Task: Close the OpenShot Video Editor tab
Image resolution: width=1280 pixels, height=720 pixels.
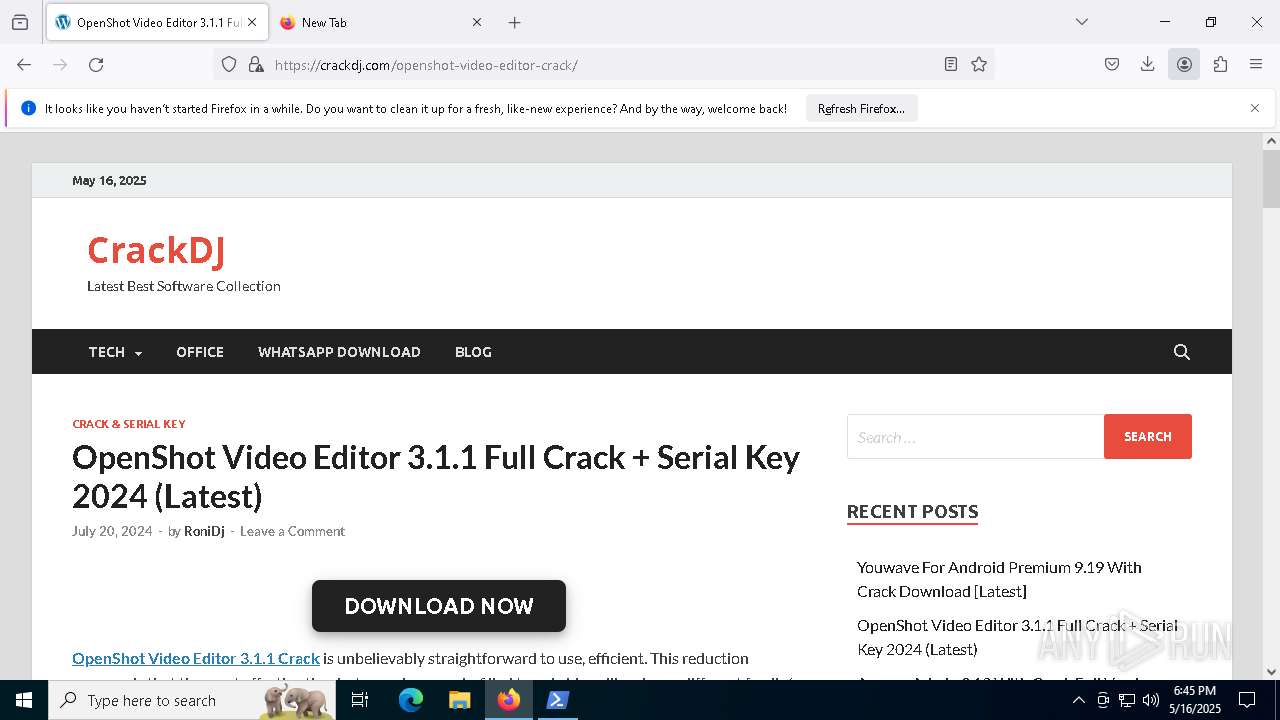Action: [x=252, y=22]
